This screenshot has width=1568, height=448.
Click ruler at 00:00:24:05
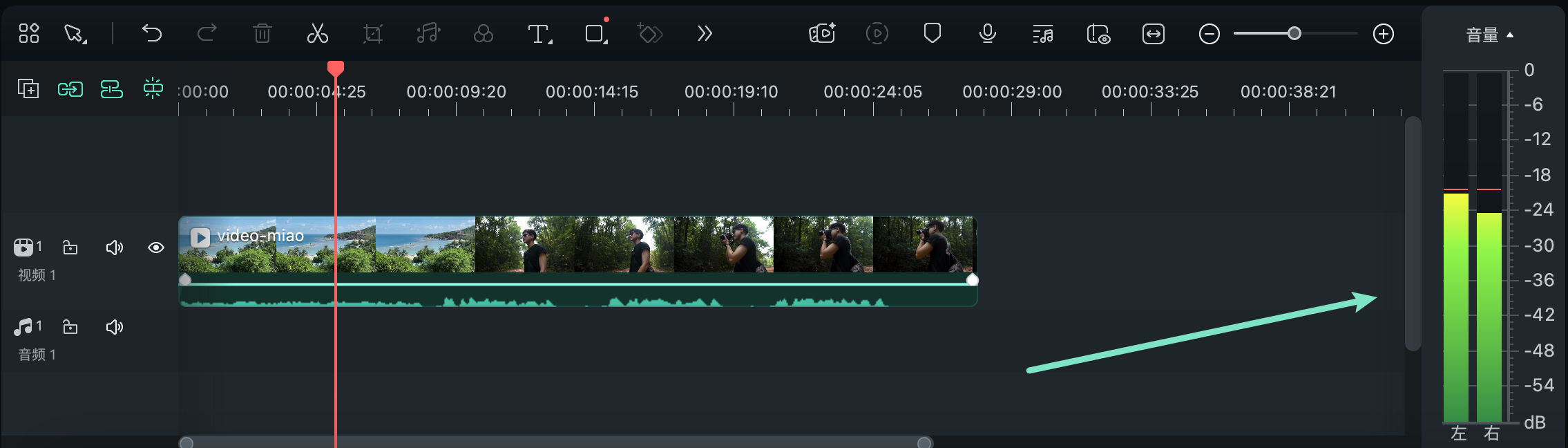[x=872, y=91]
